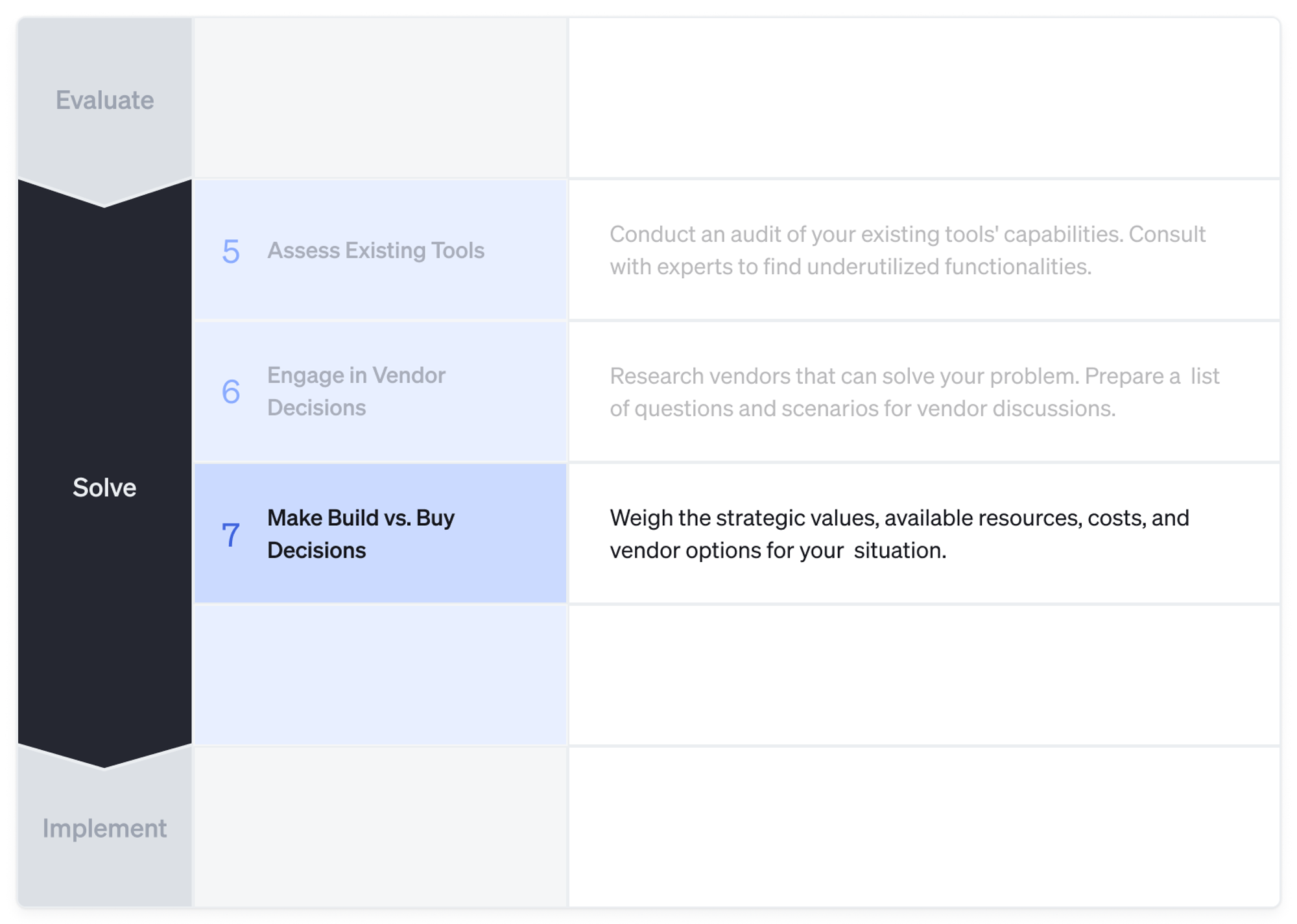Click the chevron point between Evaluate and Solve
The height and width of the screenshot is (924, 1297).
coord(104,196)
